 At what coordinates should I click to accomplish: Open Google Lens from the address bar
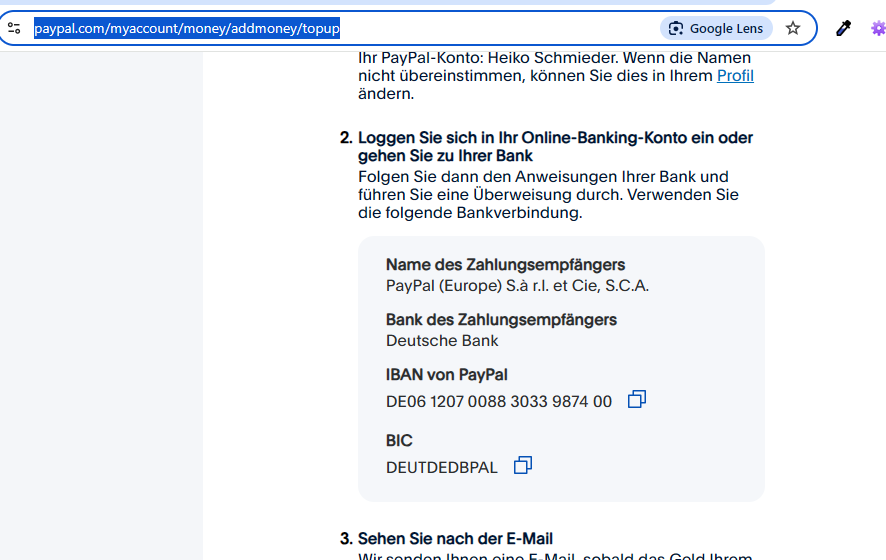(x=716, y=28)
